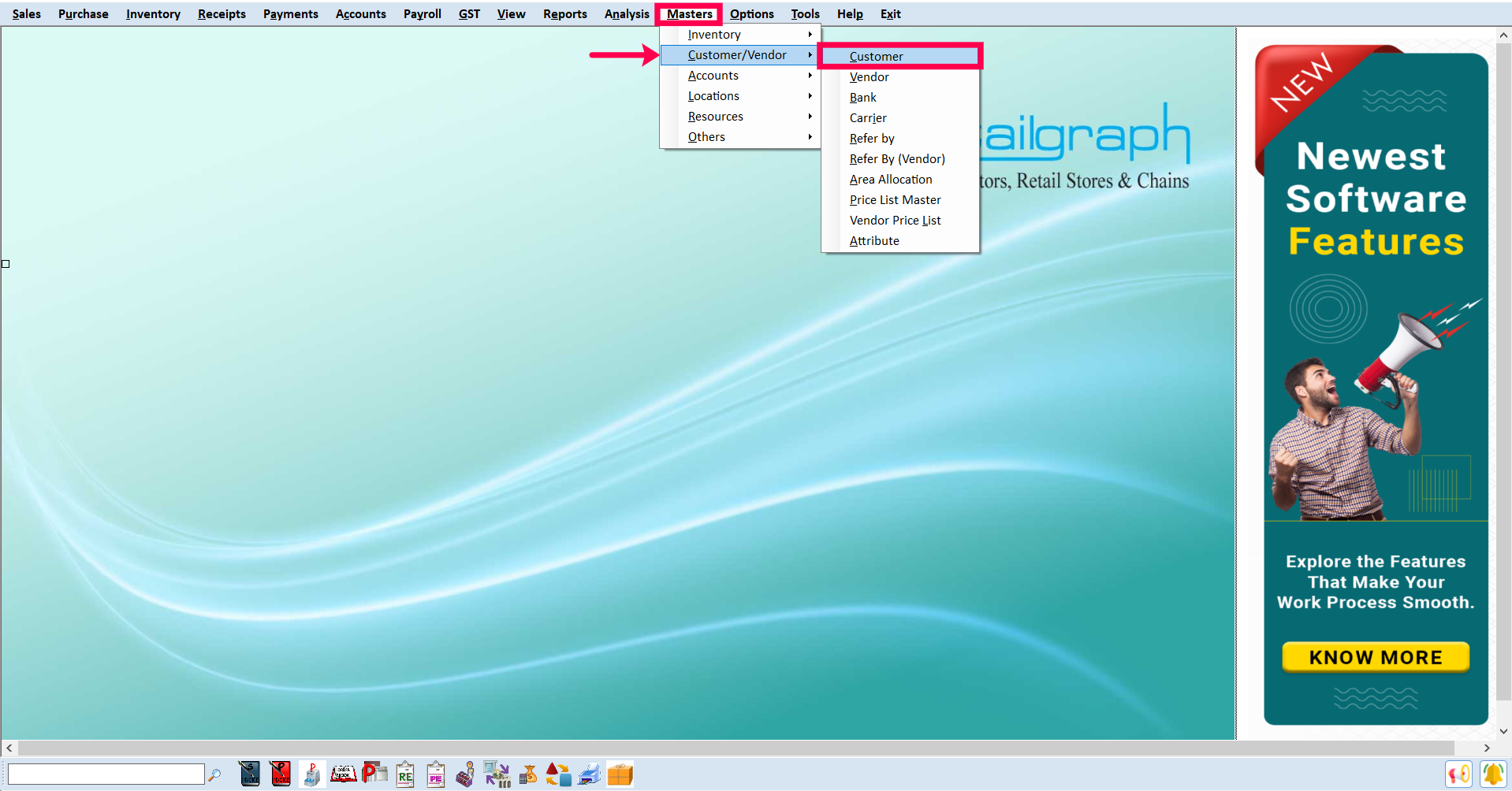The width and height of the screenshot is (1512, 791).
Task: Open the Customer/Vendor submenu entry
Action: pyautogui.click(x=739, y=55)
